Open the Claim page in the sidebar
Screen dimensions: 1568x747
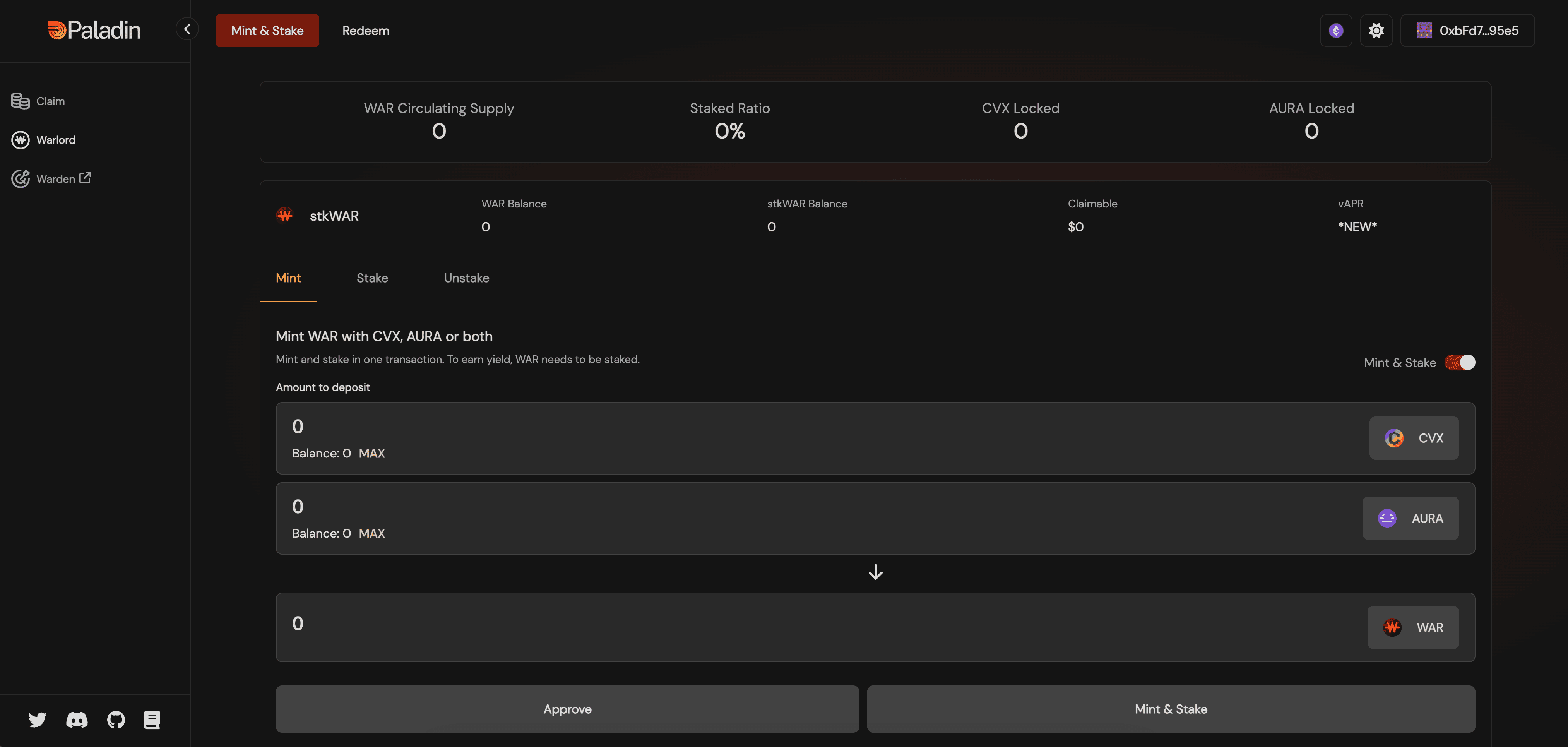point(38,101)
